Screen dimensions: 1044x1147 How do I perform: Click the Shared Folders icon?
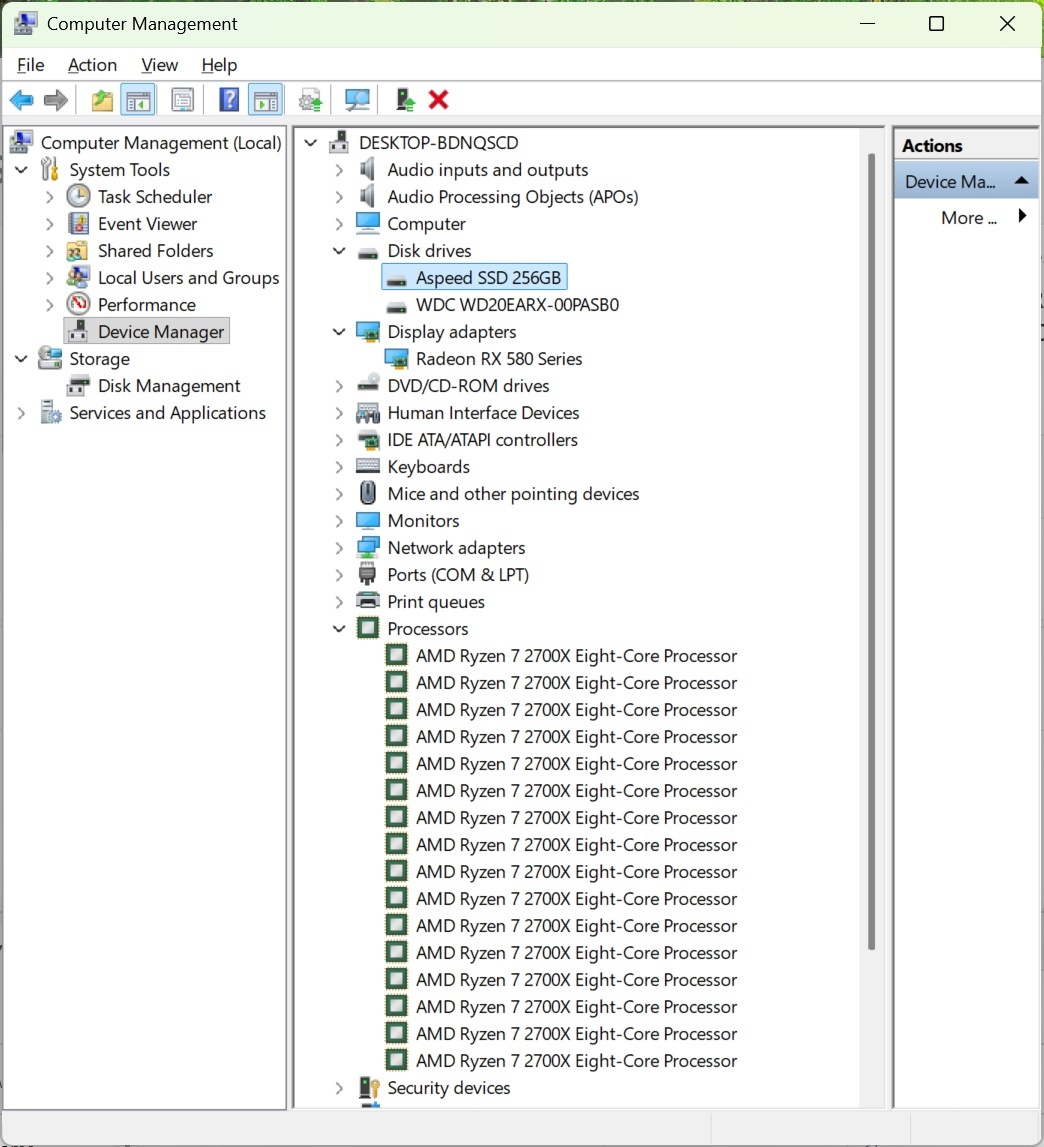tap(78, 250)
